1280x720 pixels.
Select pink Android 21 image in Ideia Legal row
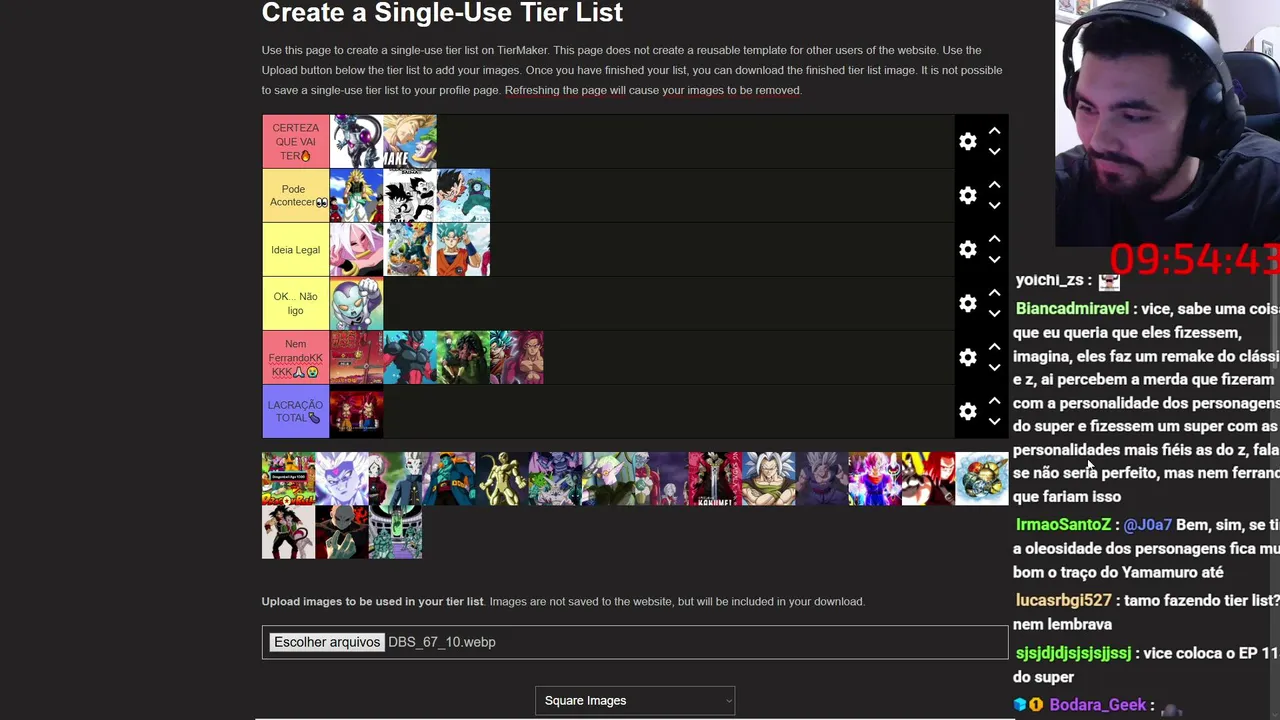coord(356,250)
